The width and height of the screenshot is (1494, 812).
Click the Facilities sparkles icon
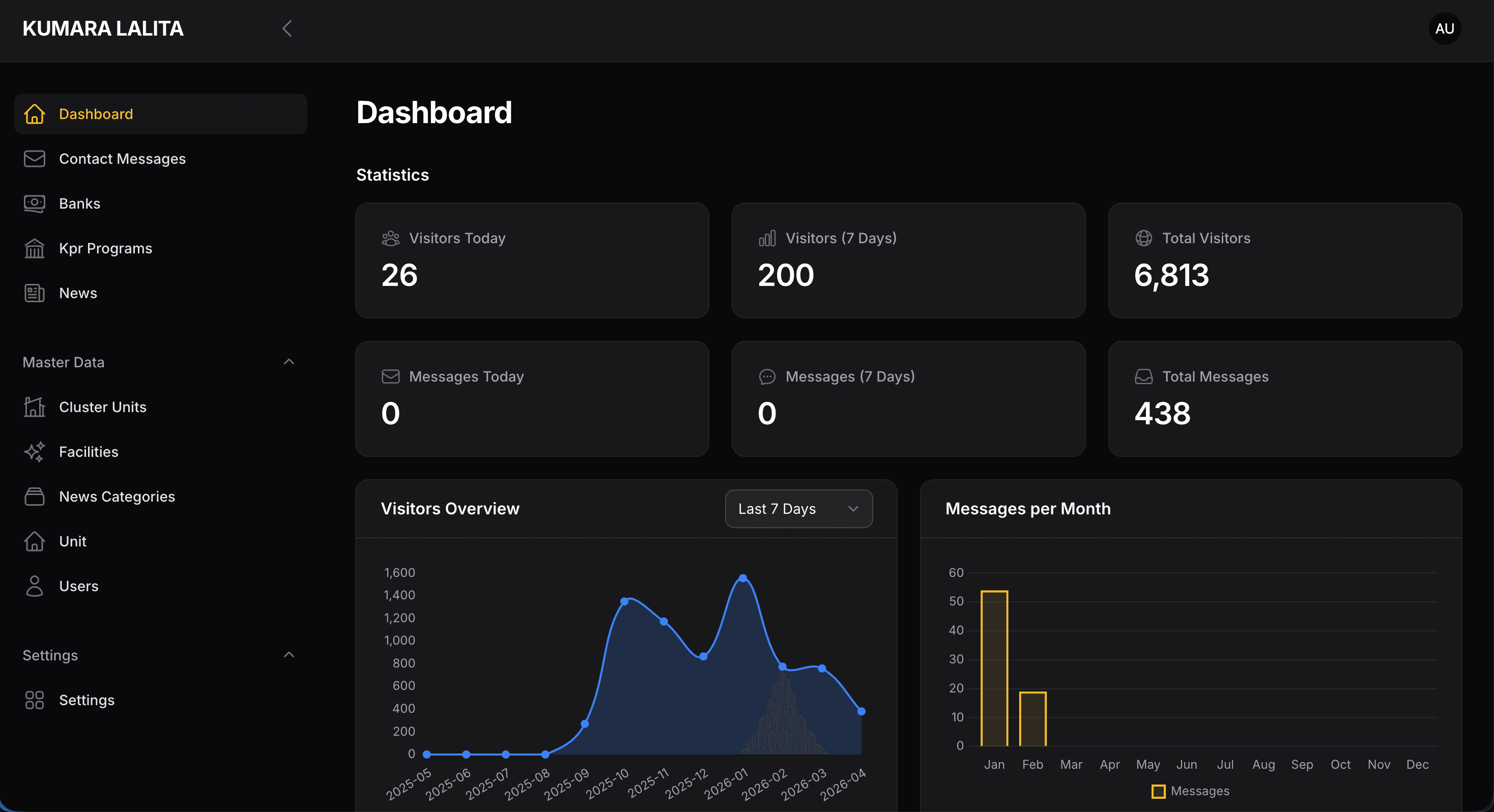point(34,451)
